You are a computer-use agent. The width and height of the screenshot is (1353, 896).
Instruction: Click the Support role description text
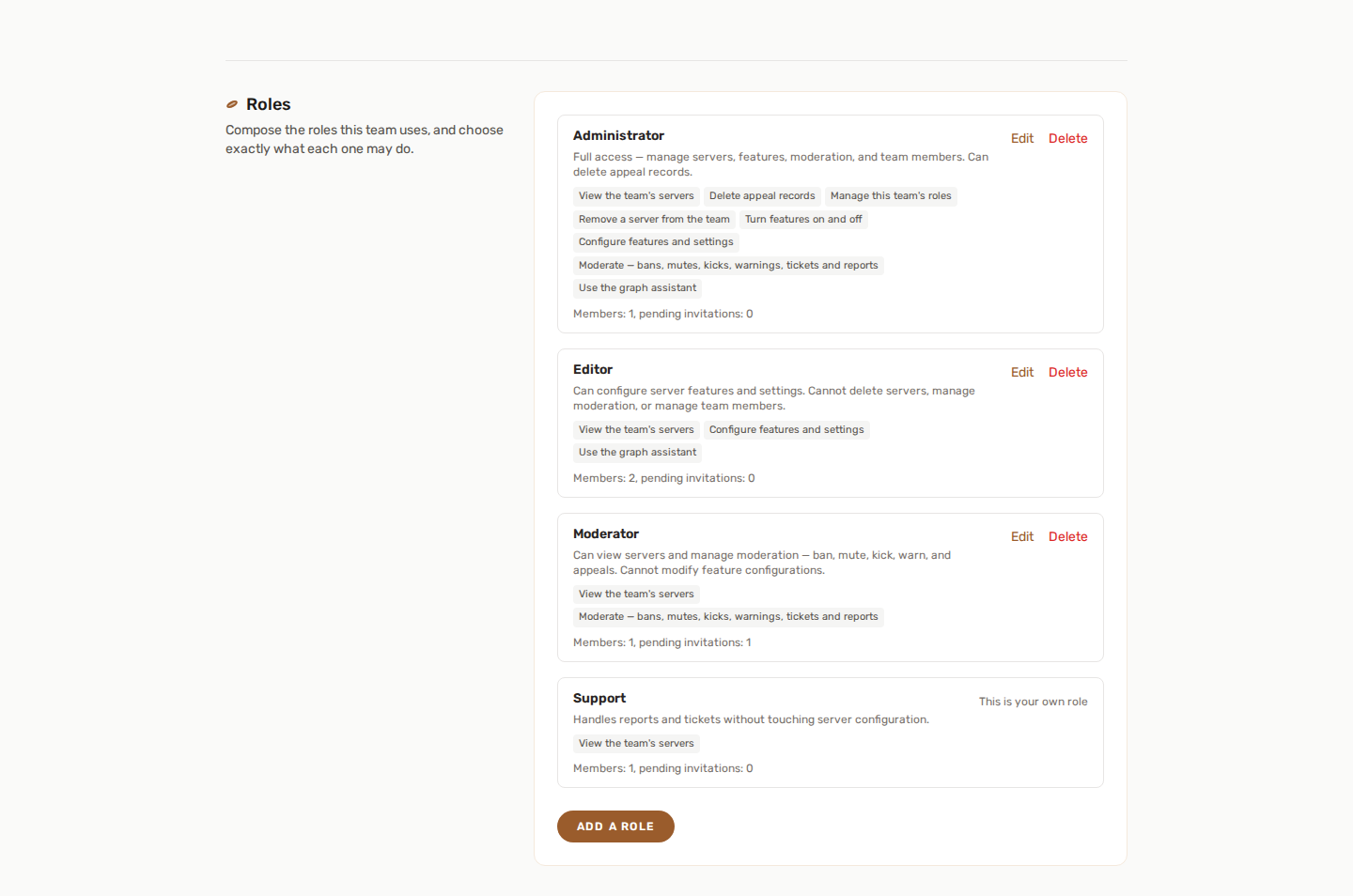click(751, 719)
